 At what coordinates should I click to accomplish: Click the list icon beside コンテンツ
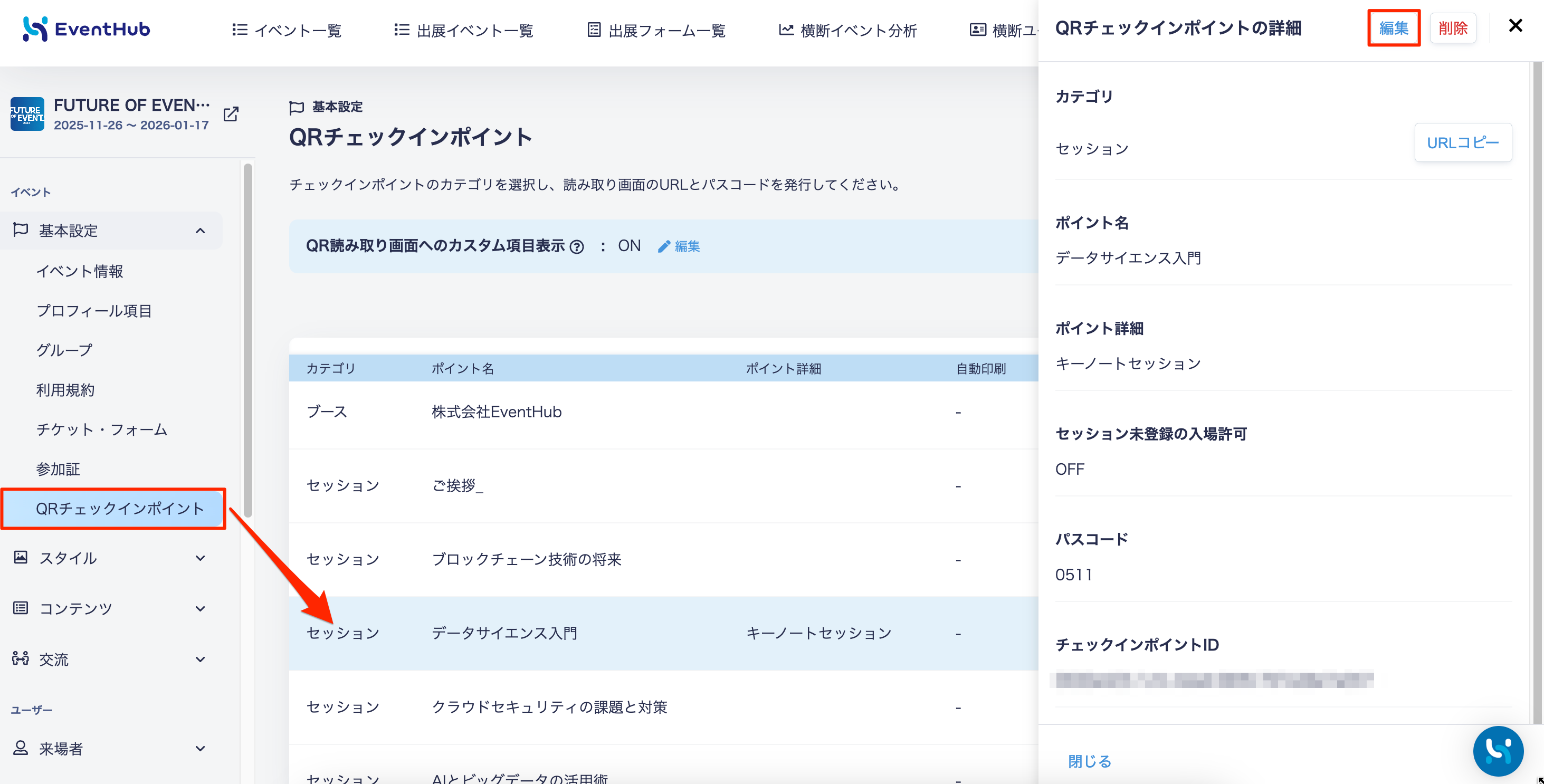tap(21, 608)
